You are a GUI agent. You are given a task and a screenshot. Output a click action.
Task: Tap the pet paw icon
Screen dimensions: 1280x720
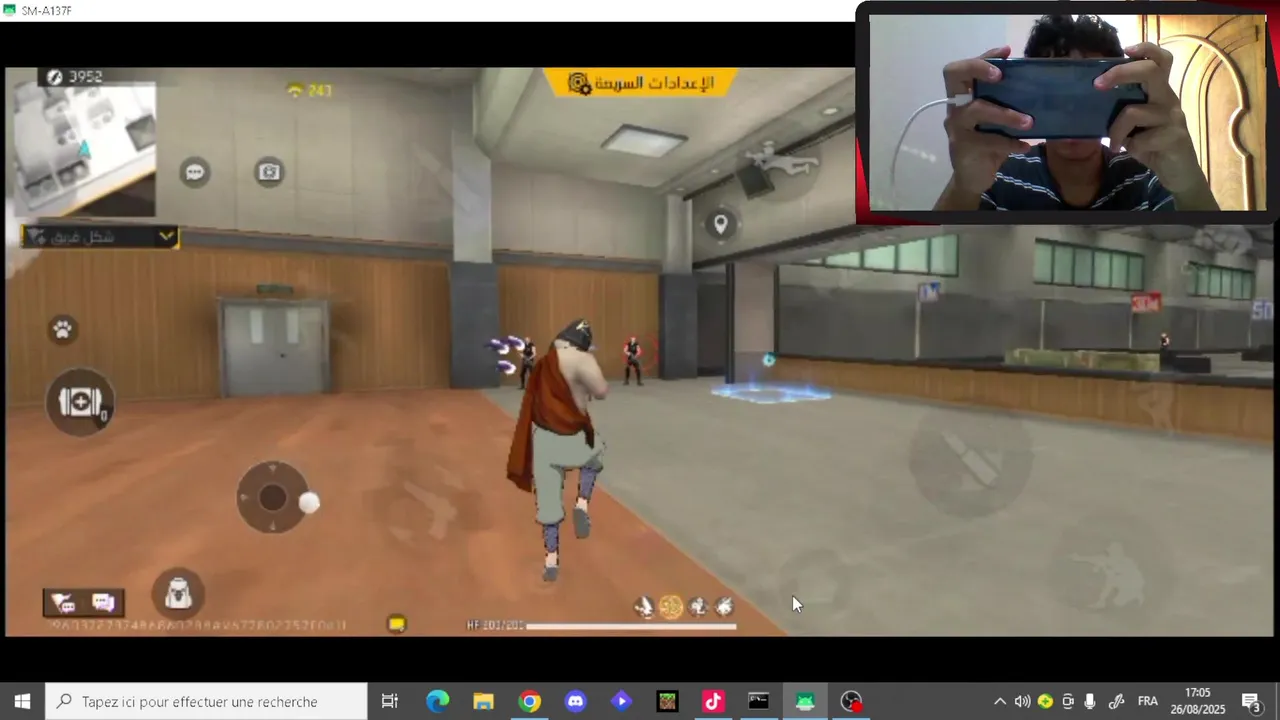pos(62,329)
